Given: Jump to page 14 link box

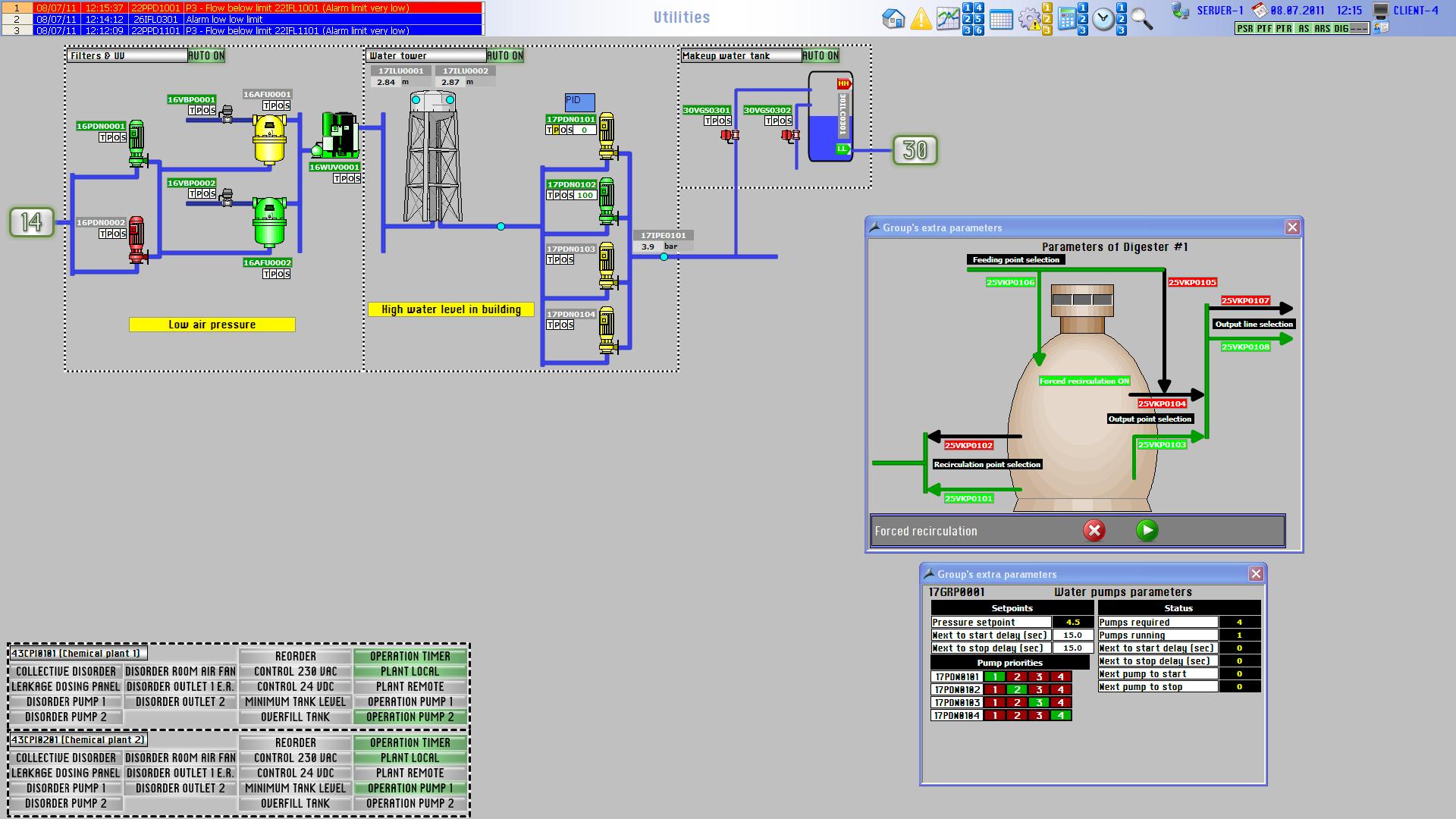Looking at the screenshot, I should 32,222.
